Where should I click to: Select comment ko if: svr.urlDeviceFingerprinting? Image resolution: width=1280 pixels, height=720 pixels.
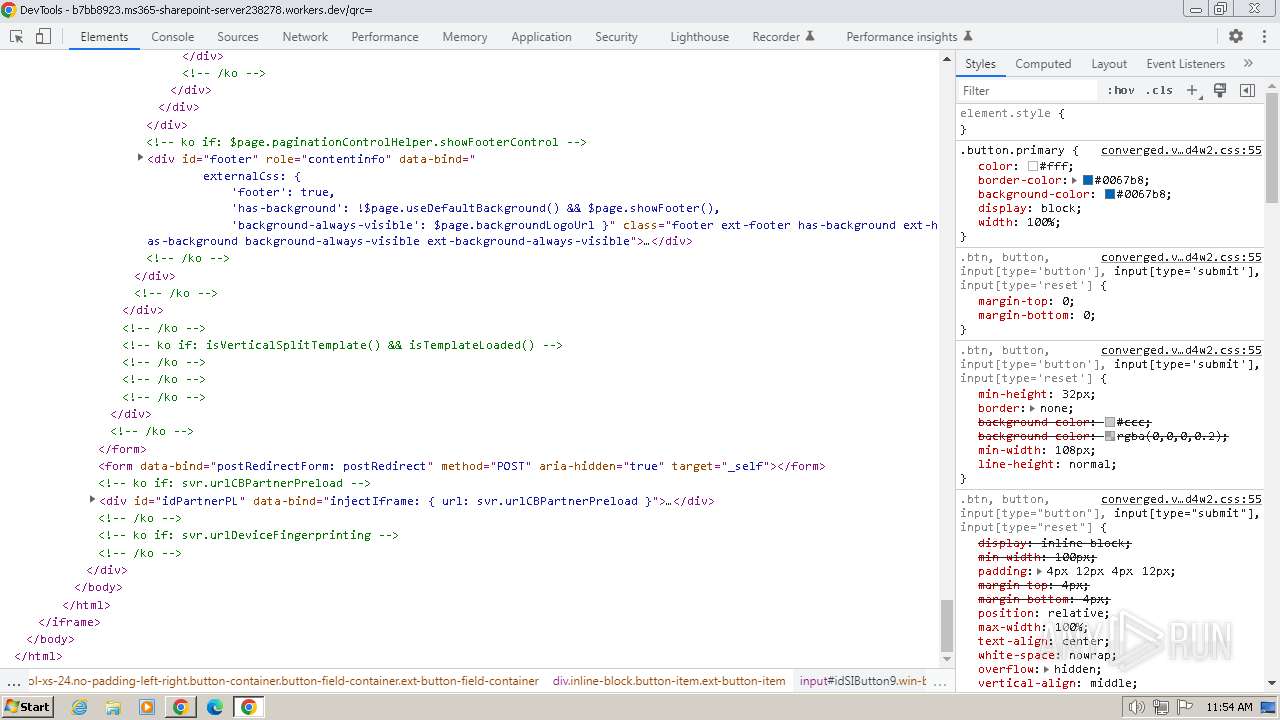248,535
